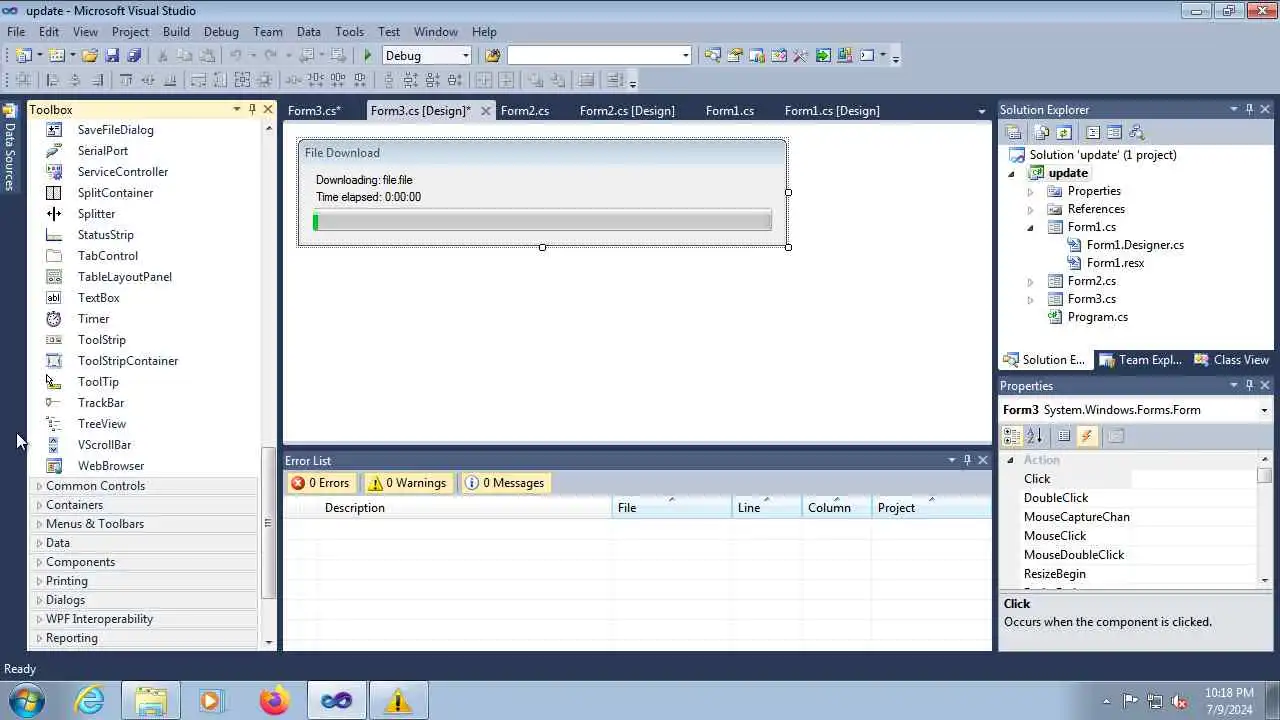Screen dimensions: 1280x720
Task: Click the Save All toolbar icon
Action: (x=134, y=56)
